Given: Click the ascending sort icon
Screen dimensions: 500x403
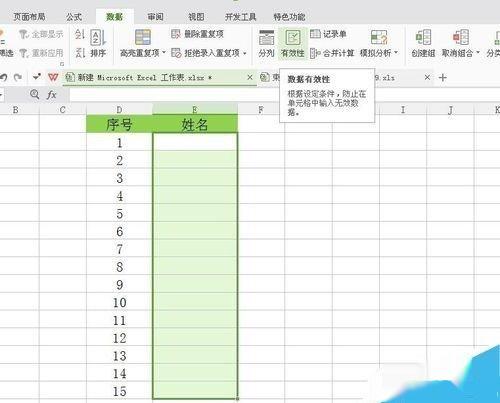Looking at the screenshot, I should pyautogui.click(x=80, y=34).
